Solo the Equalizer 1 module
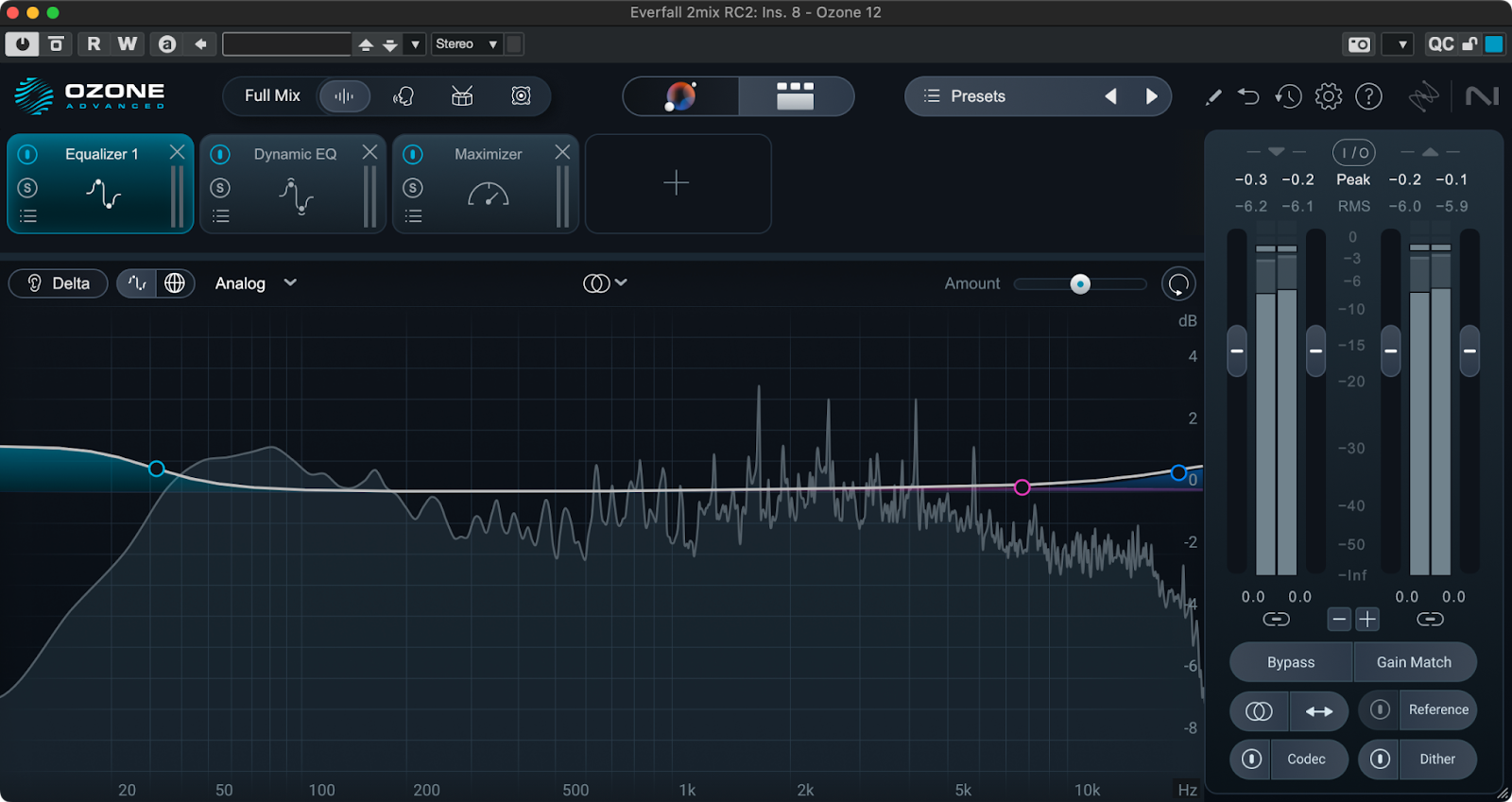 click(x=27, y=188)
